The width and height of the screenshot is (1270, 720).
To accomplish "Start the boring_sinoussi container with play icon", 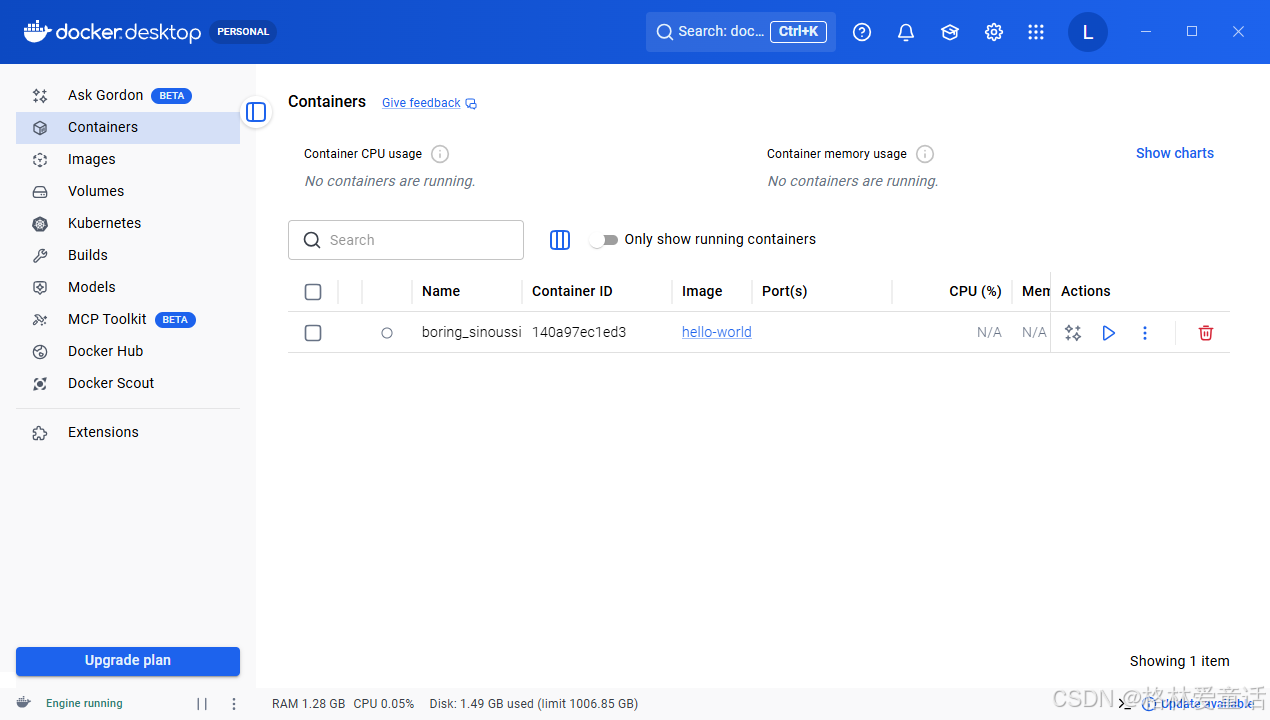I will point(1109,333).
